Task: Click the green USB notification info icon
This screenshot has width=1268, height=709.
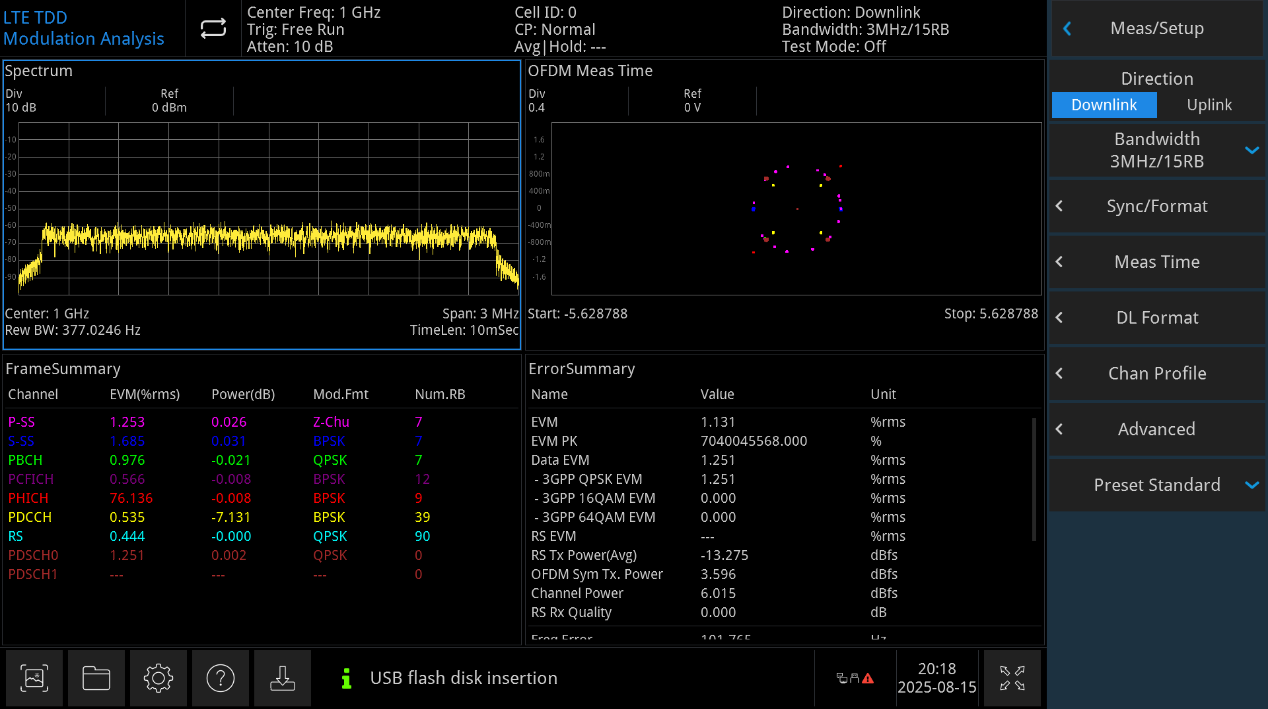Action: 346,678
